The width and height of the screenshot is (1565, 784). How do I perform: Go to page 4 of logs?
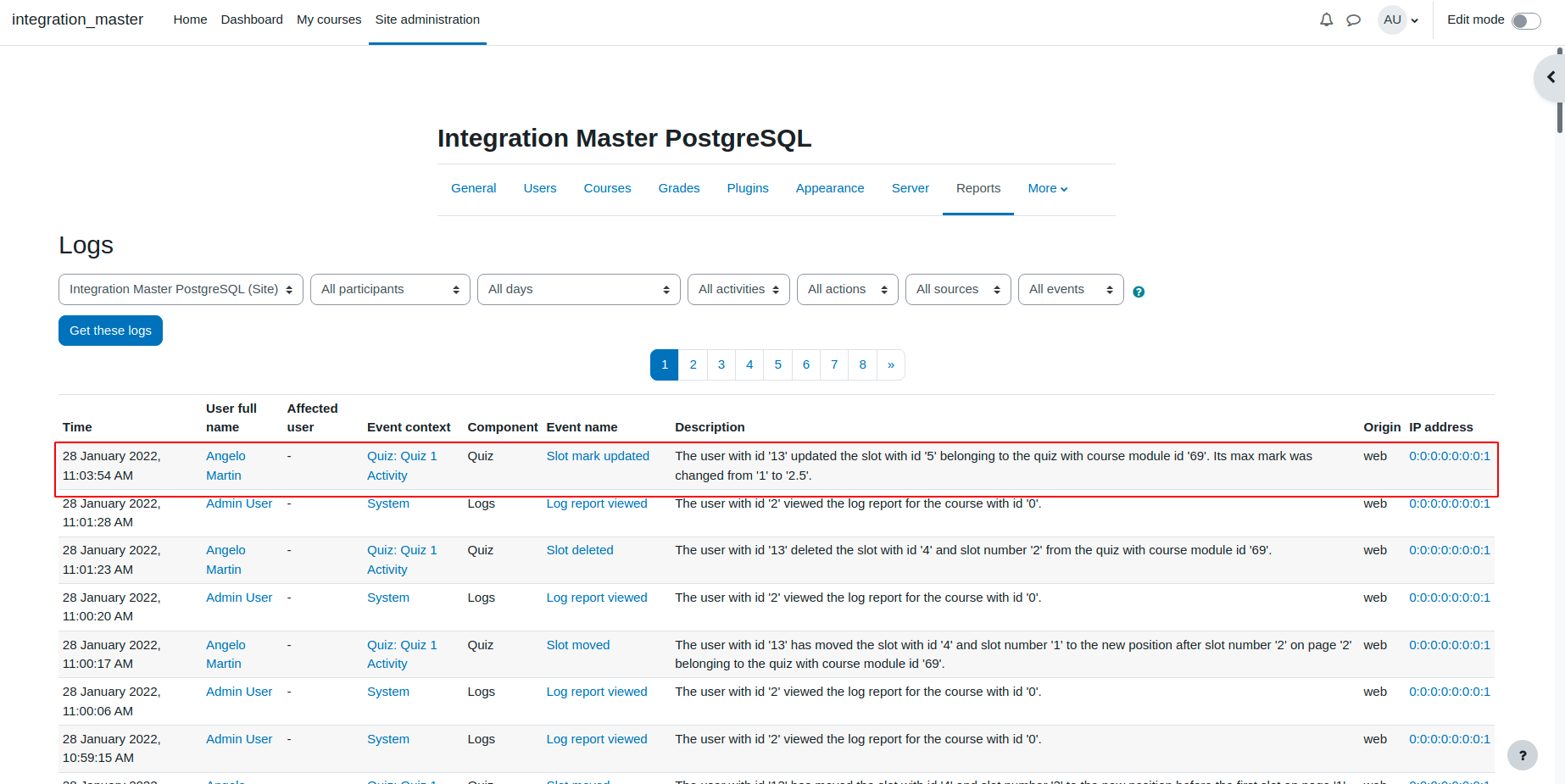749,364
